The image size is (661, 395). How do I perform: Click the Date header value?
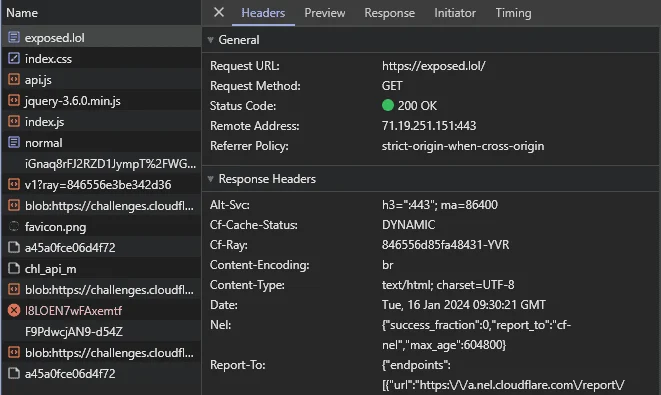tap(464, 305)
